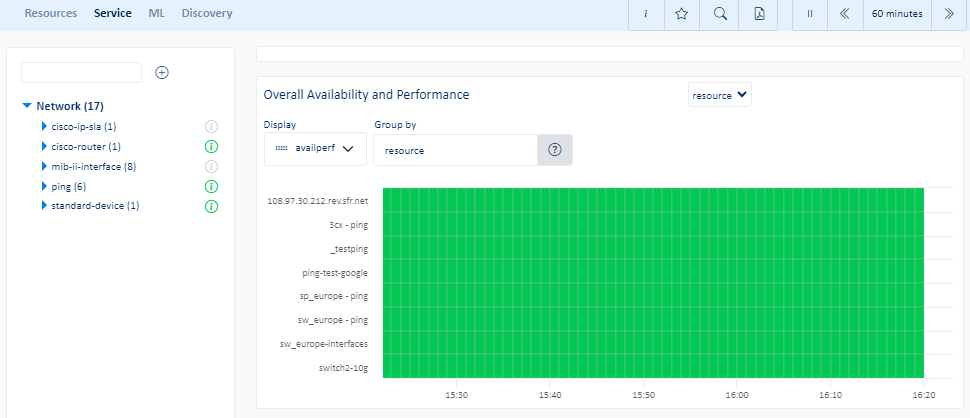Expand ping (6) node
Viewport: 970px width, 418px height.
click(x=44, y=186)
